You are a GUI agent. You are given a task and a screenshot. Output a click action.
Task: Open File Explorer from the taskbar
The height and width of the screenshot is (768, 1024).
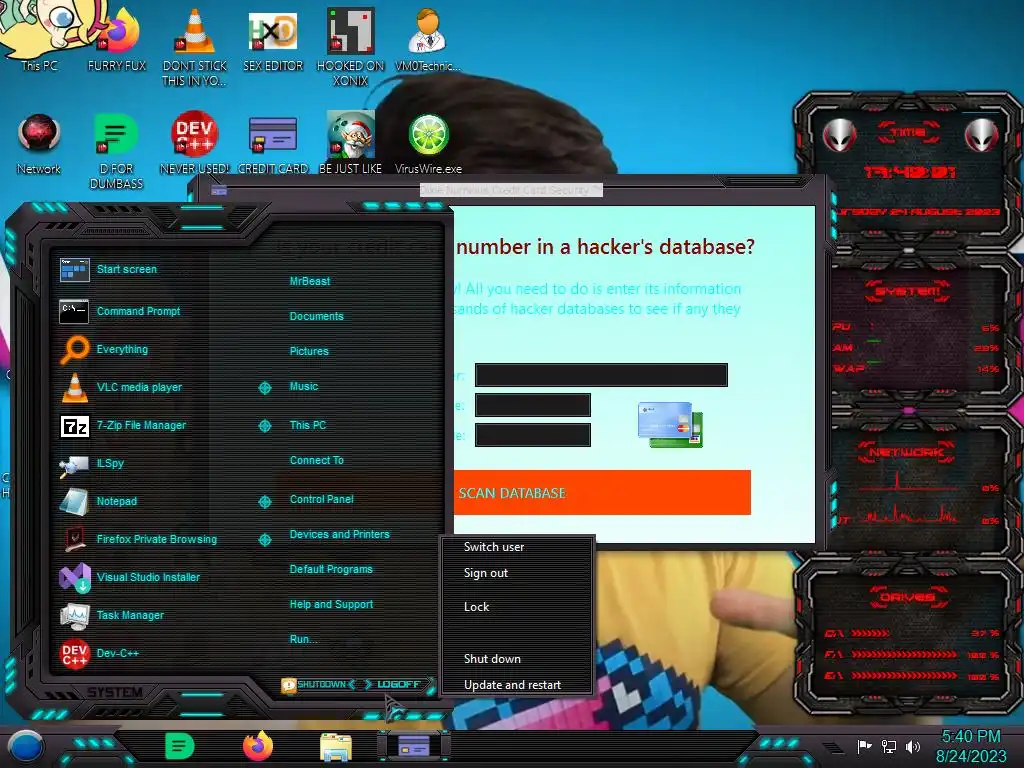point(336,747)
